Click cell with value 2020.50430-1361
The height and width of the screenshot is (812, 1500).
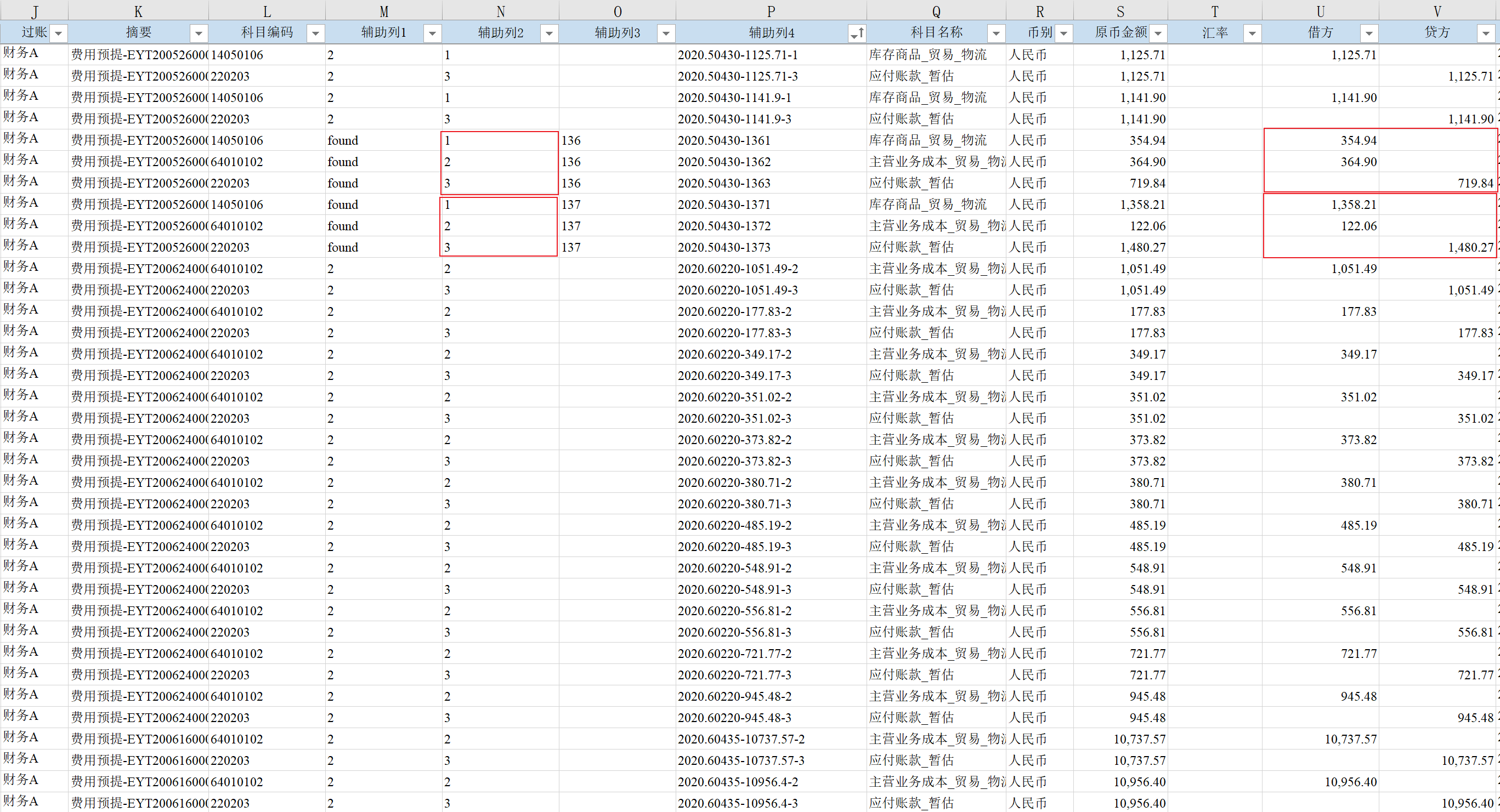point(724,140)
